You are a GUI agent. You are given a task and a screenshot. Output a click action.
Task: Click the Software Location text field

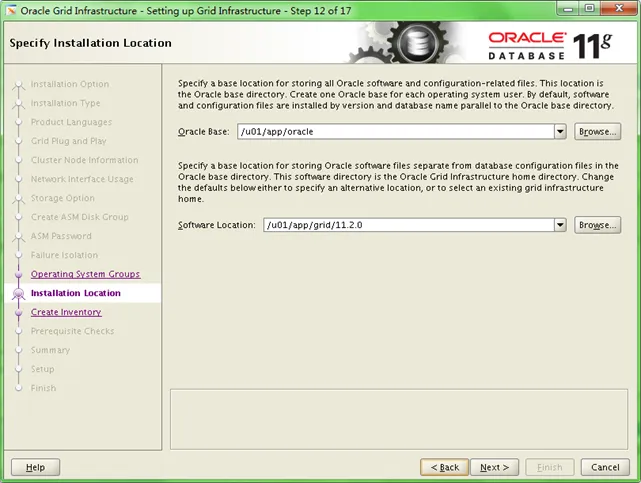pyautogui.click(x=409, y=225)
